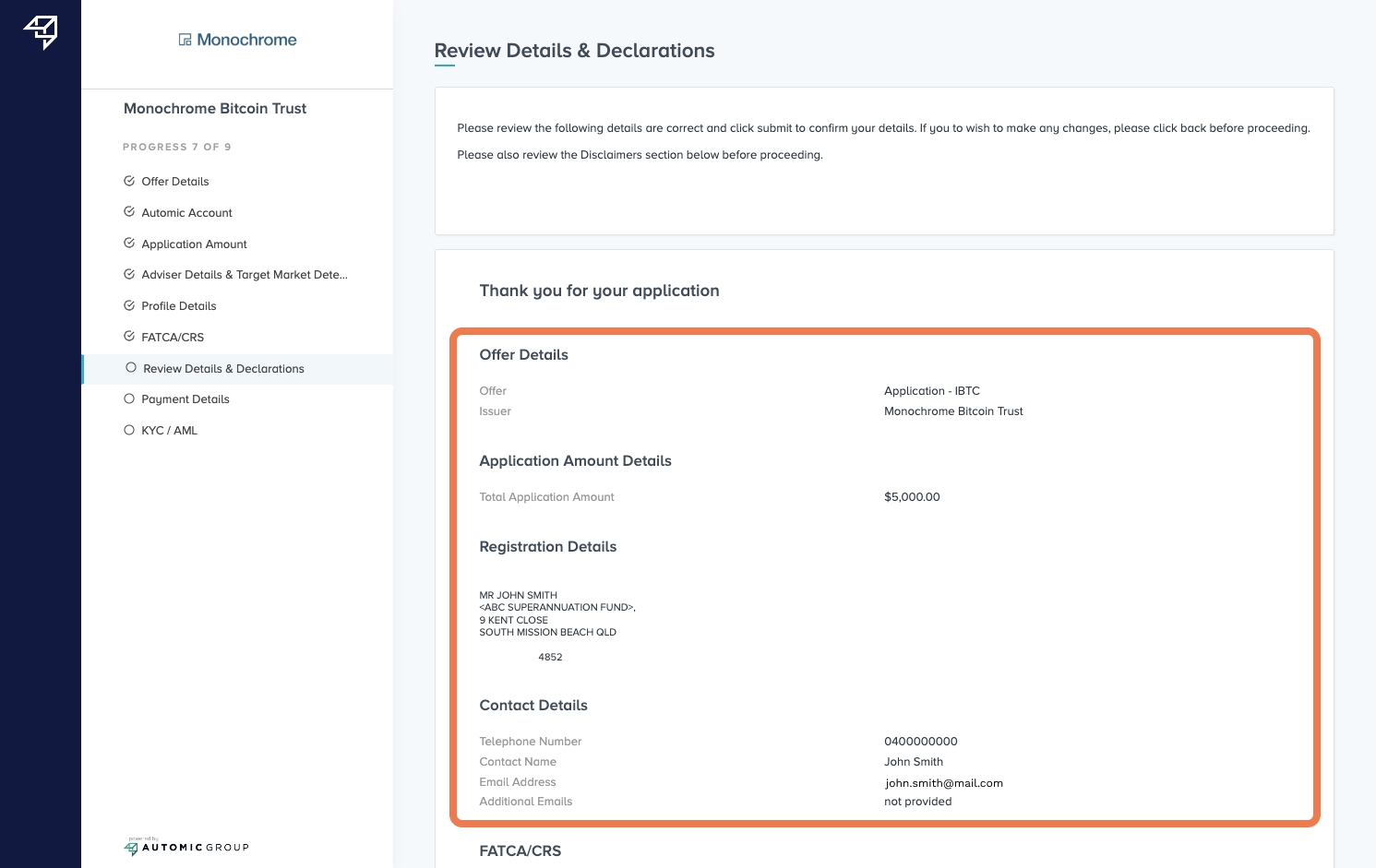Click the checkmark icon beside Automic Account
This screenshot has width=1376, height=868.
click(x=129, y=212)
